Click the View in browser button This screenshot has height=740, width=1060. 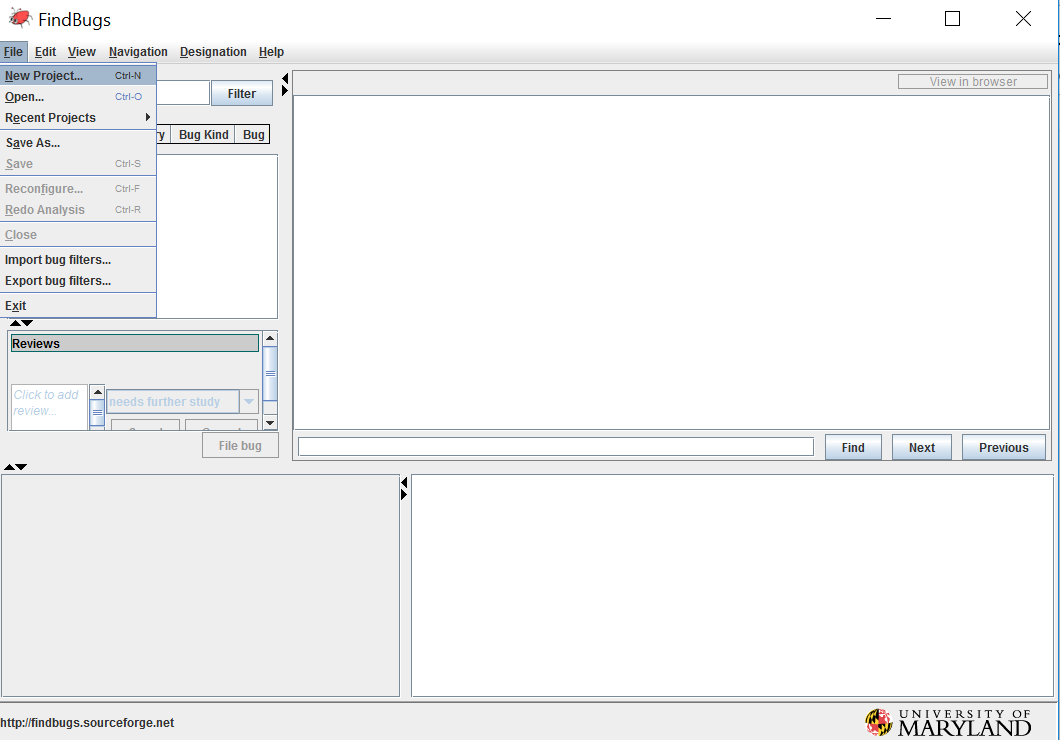973,82
